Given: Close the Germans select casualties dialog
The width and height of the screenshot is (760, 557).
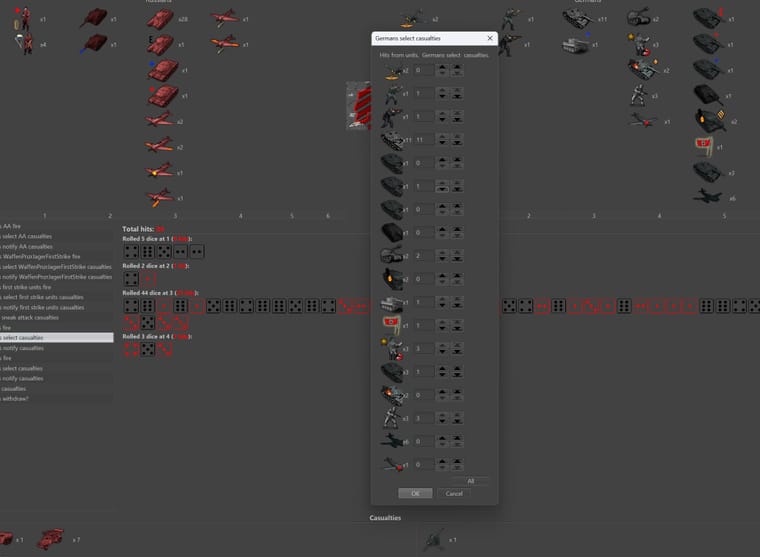Looking at the screenshot, I should (490, 38).
